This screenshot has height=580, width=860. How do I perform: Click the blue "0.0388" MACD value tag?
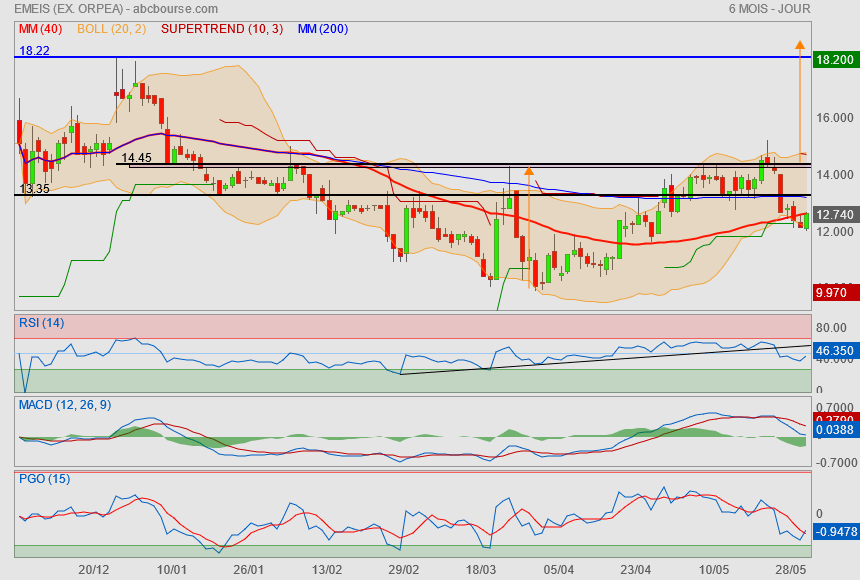[835, 430]
